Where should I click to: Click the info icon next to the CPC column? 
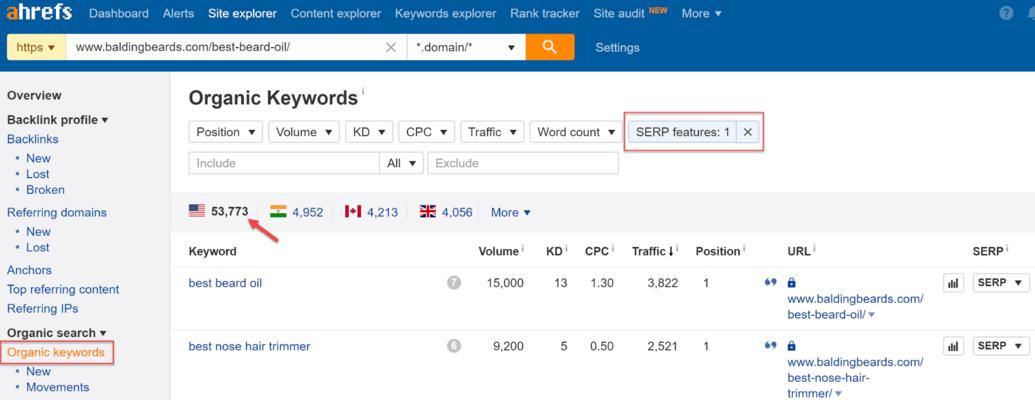coord(614,249)
